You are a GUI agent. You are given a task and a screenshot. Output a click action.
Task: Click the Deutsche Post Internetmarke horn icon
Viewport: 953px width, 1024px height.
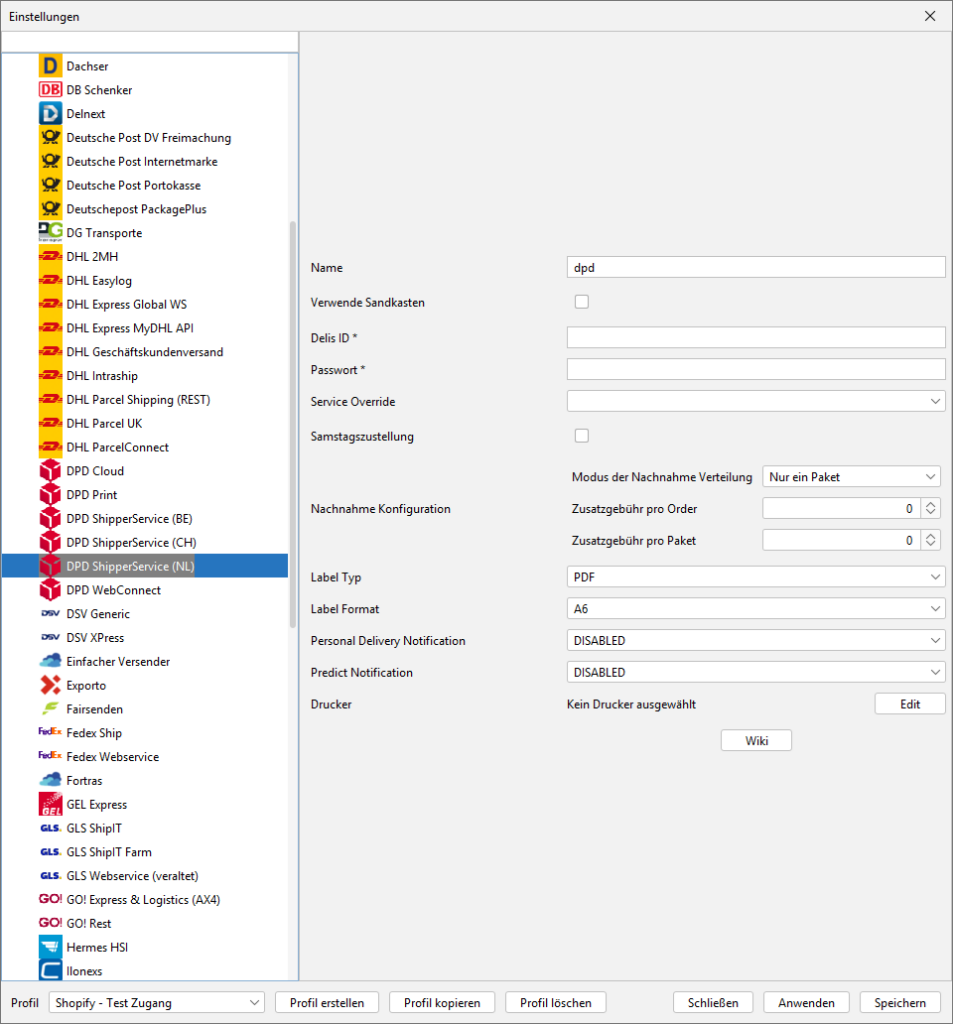point(50,161)
